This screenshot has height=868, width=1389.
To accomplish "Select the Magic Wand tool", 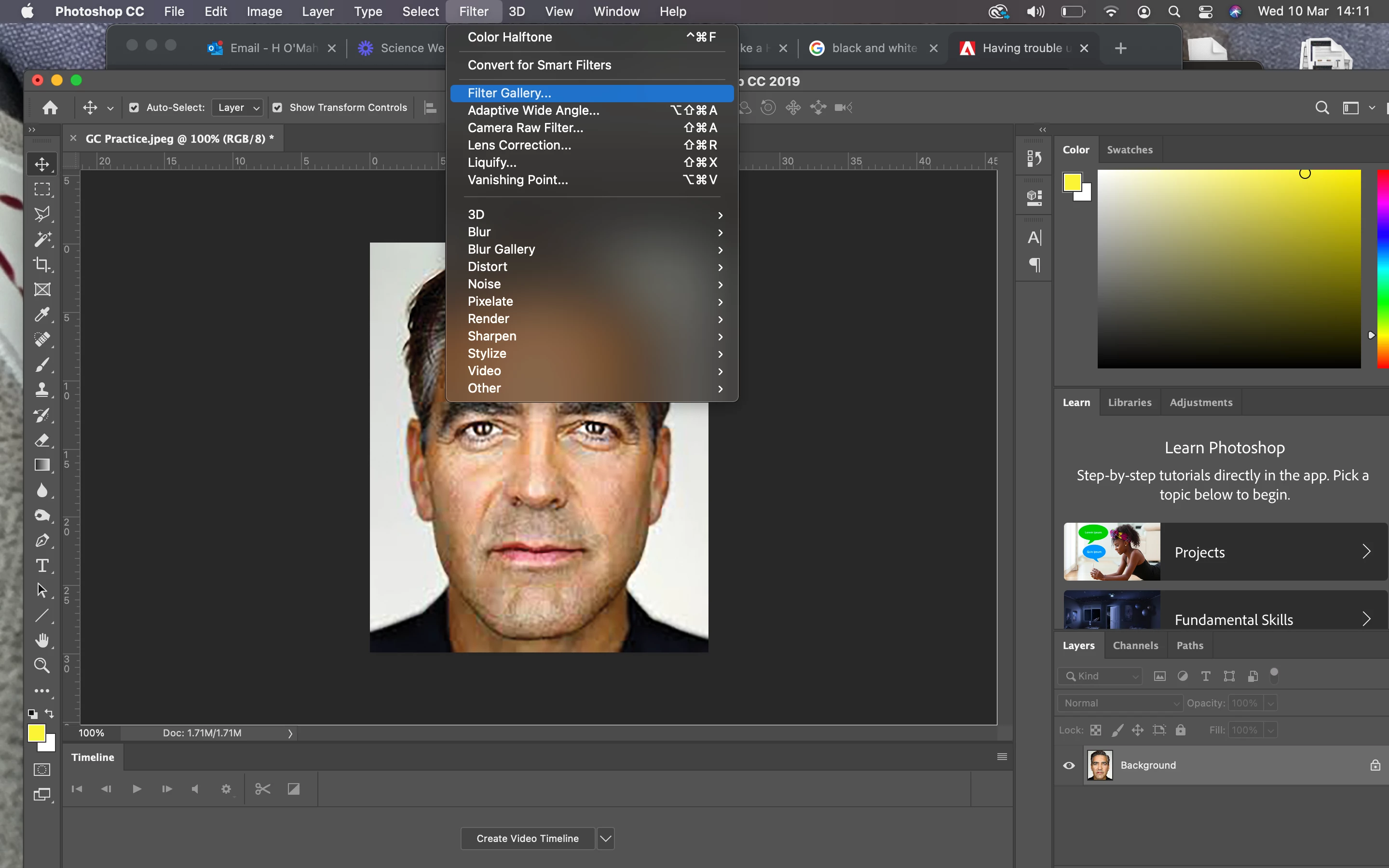I will pos(42,239).
